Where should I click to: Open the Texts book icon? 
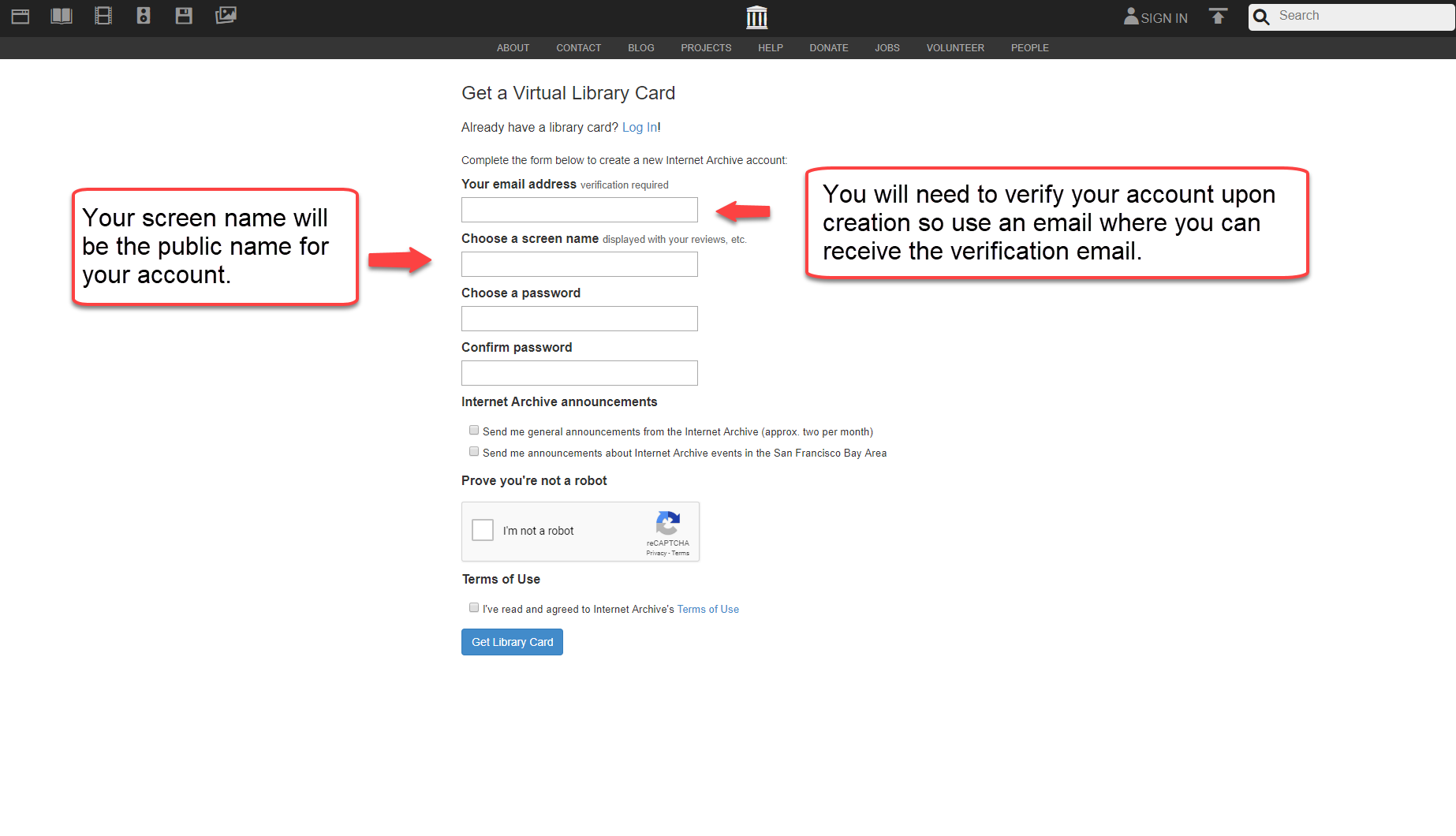pos(62,16)
